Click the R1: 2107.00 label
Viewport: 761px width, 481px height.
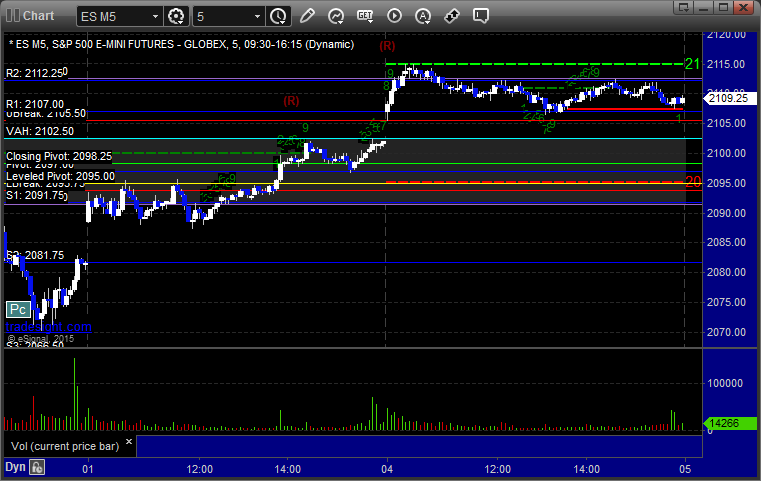34,104
